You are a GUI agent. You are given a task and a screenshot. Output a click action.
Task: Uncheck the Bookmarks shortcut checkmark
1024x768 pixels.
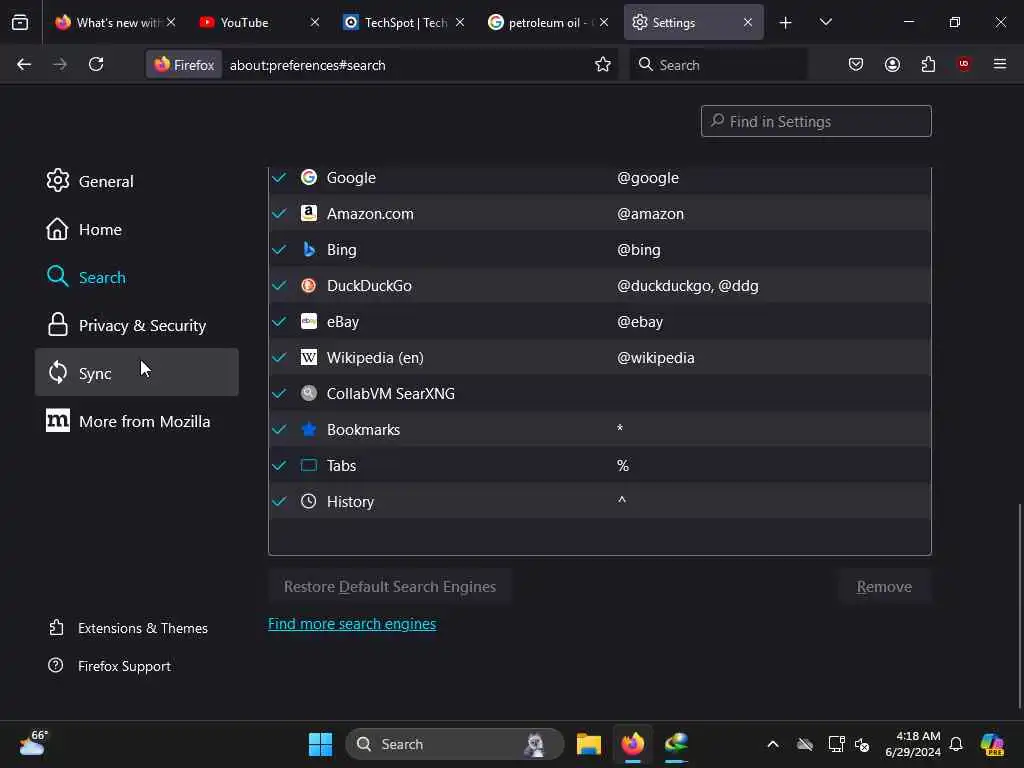(279, 429)
